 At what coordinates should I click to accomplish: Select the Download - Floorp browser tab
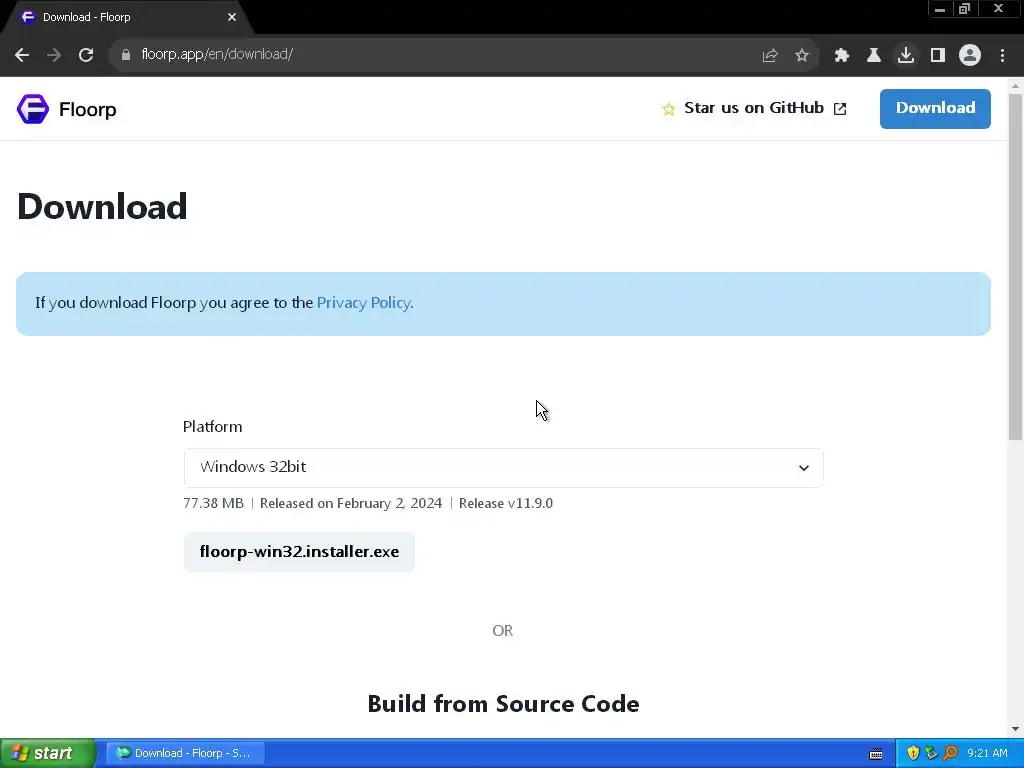tap(127, 18)
